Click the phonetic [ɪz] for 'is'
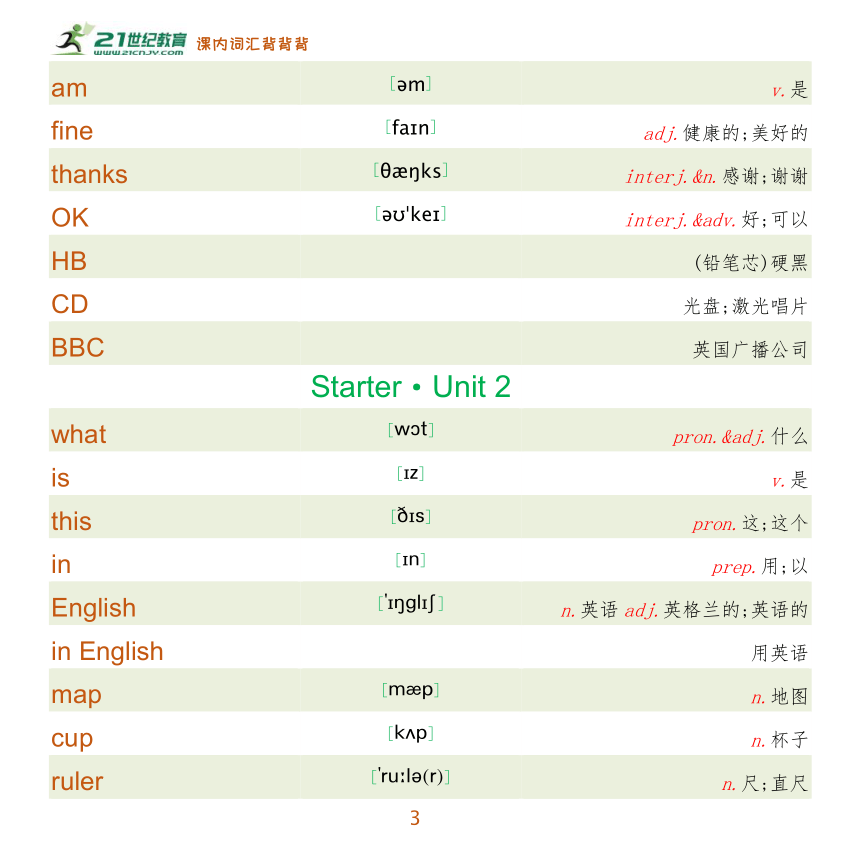Screen dimensions: 860x860 click(410, 473)
